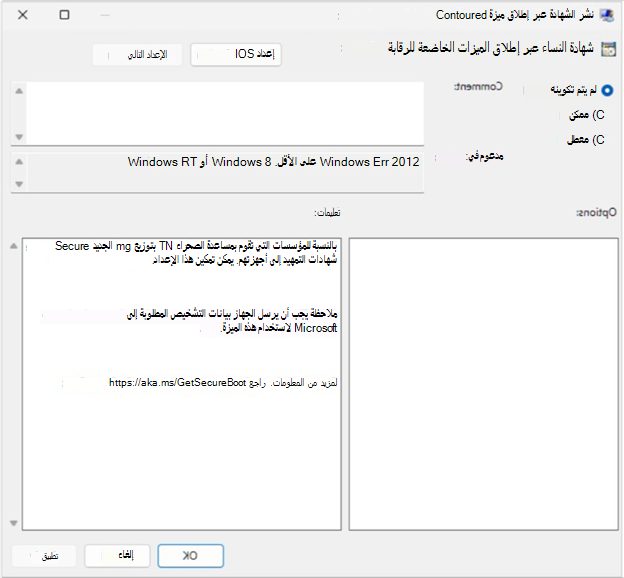This screenshot has height=578, width=624.
Task: Close the policy dialog window
Action: [23, 15]
